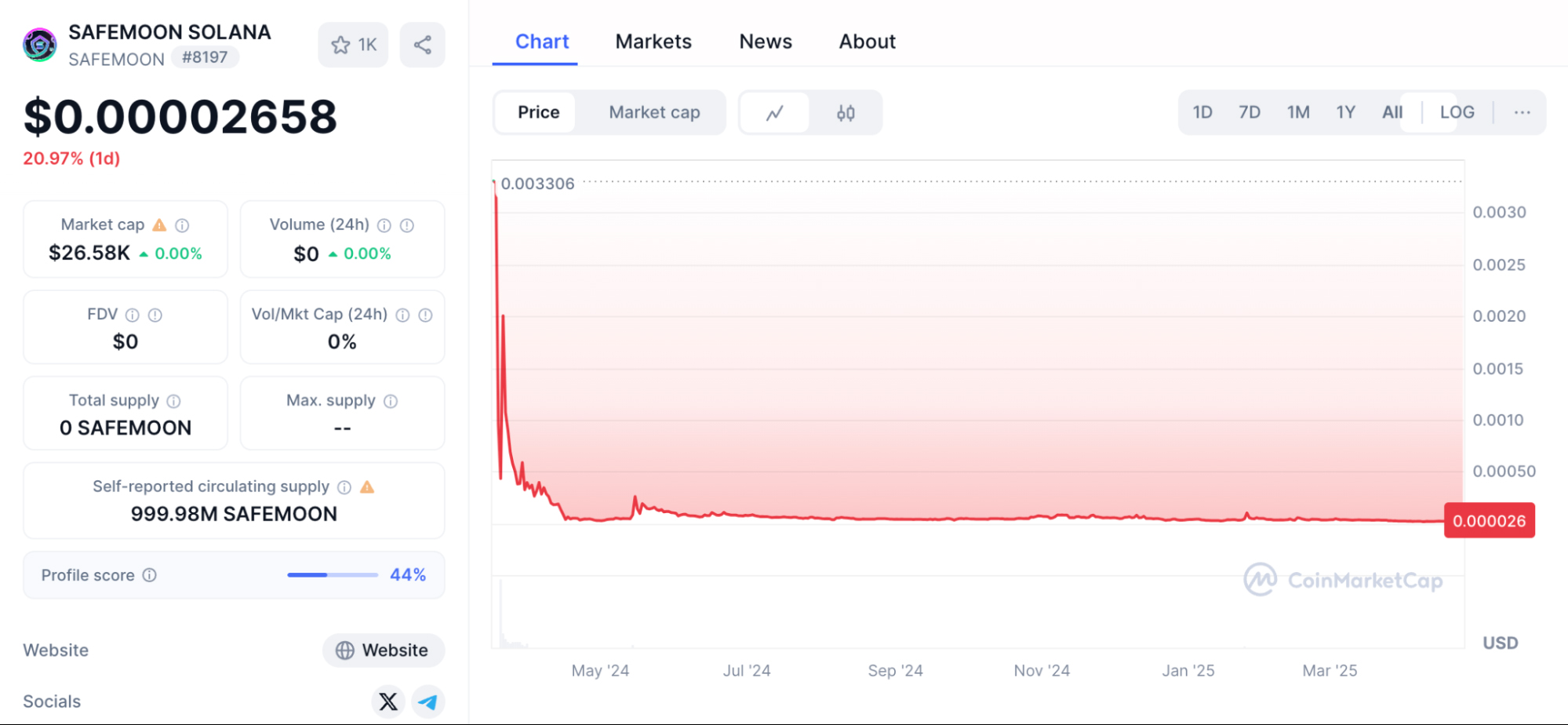Switch to candlestick chart icon
This screenshot has width=1568, height=725.
(845, 113)
